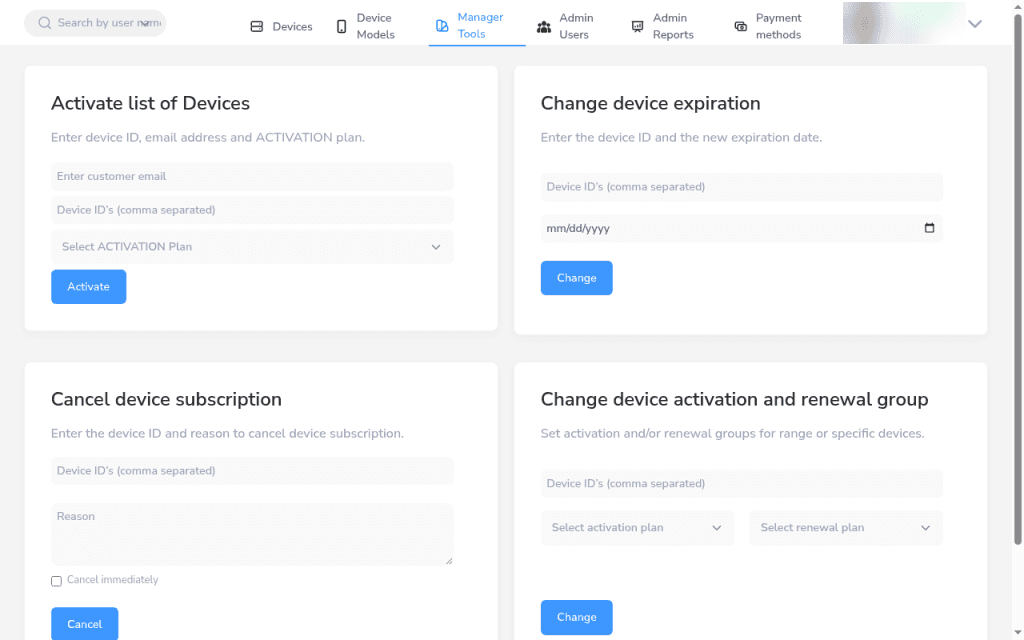1024x640 pixels.
Task: Open the Select activation plan dropdown
Action: [637, 528]
